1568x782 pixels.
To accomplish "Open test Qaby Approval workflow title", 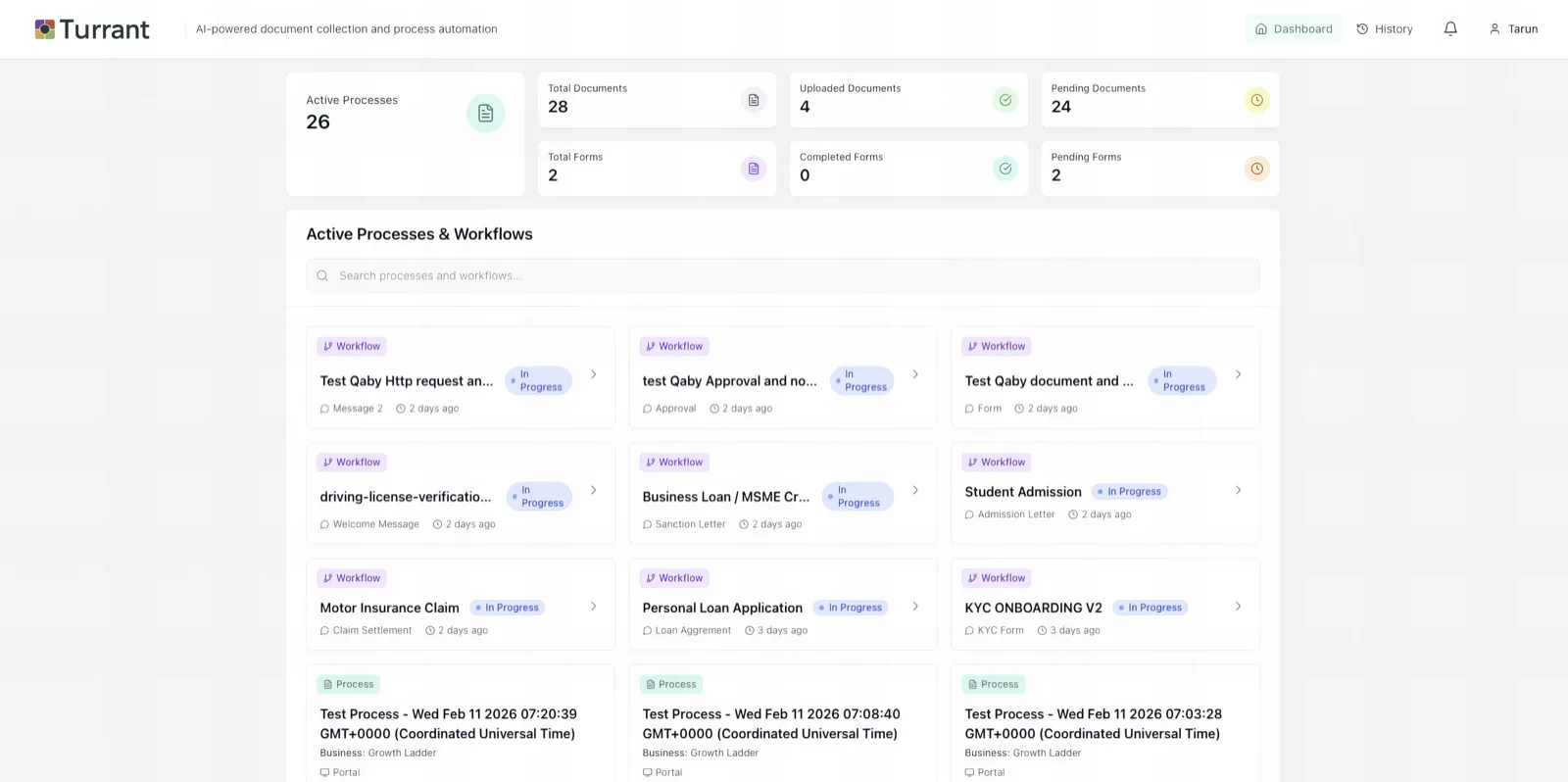I will (x=729, y=381).
